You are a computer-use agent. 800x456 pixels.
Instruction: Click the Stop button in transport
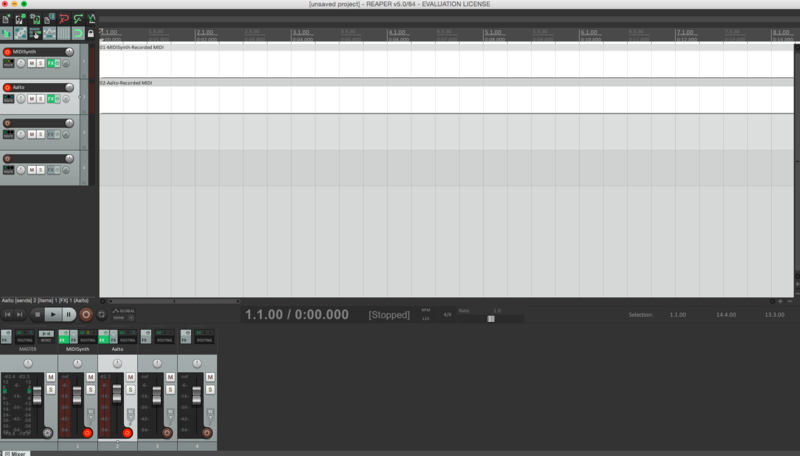point(37,314)
